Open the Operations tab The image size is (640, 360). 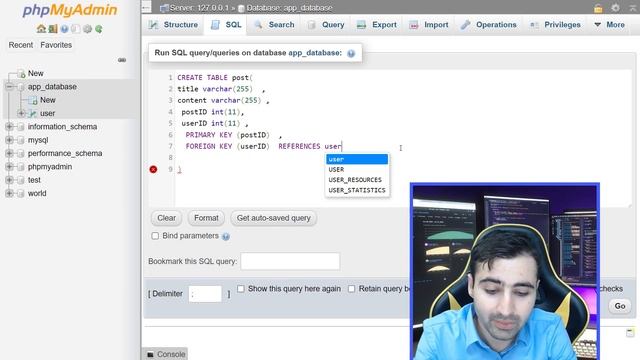pyautogui.click(x=488, y=25)
